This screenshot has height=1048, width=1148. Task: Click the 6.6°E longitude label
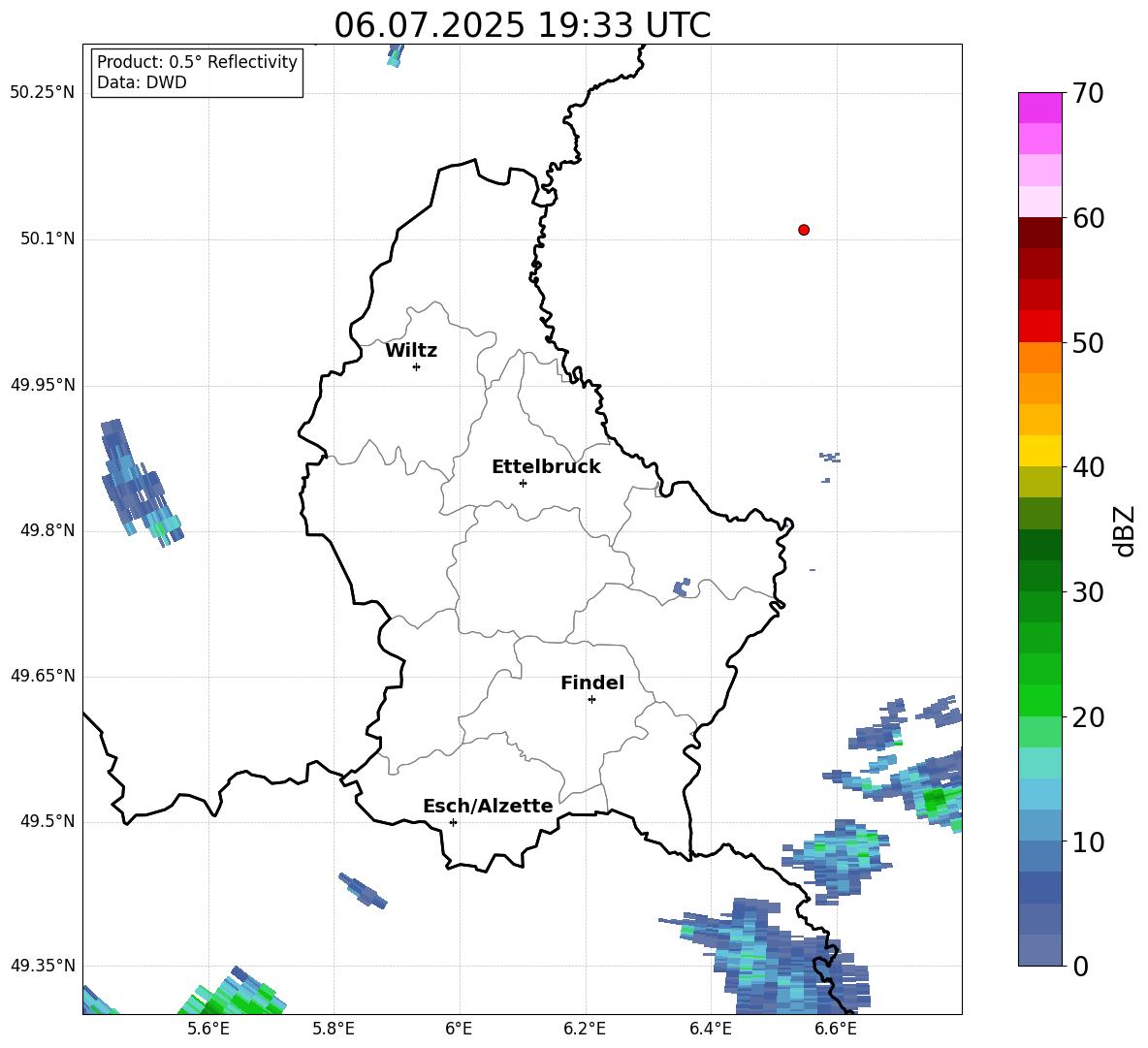[836, 1029]
